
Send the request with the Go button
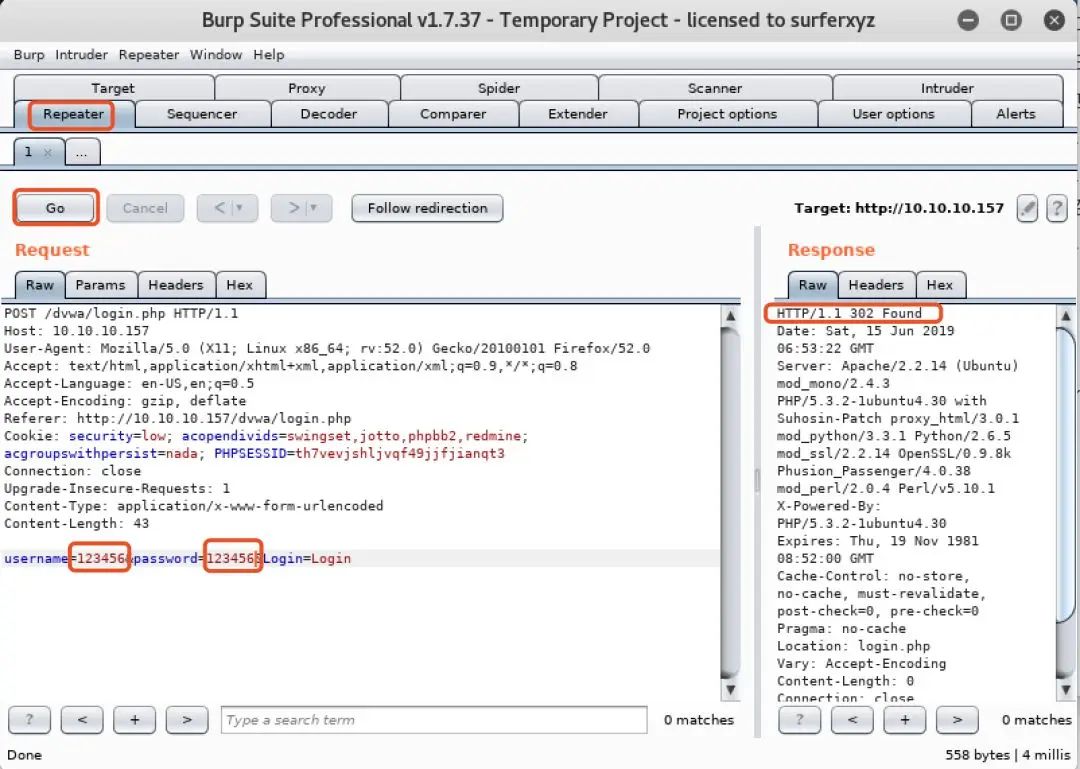coord(55,208)
